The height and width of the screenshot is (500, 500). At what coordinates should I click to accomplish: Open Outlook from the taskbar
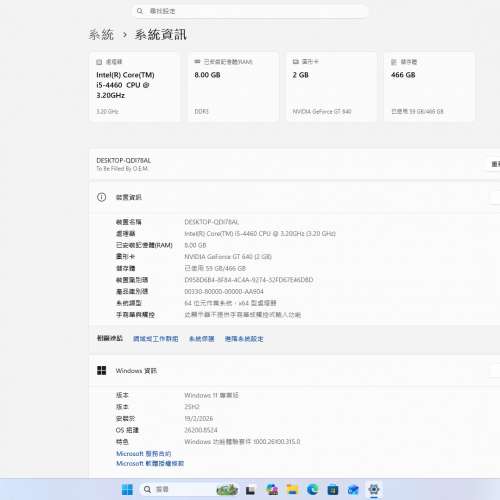(353, 489)
